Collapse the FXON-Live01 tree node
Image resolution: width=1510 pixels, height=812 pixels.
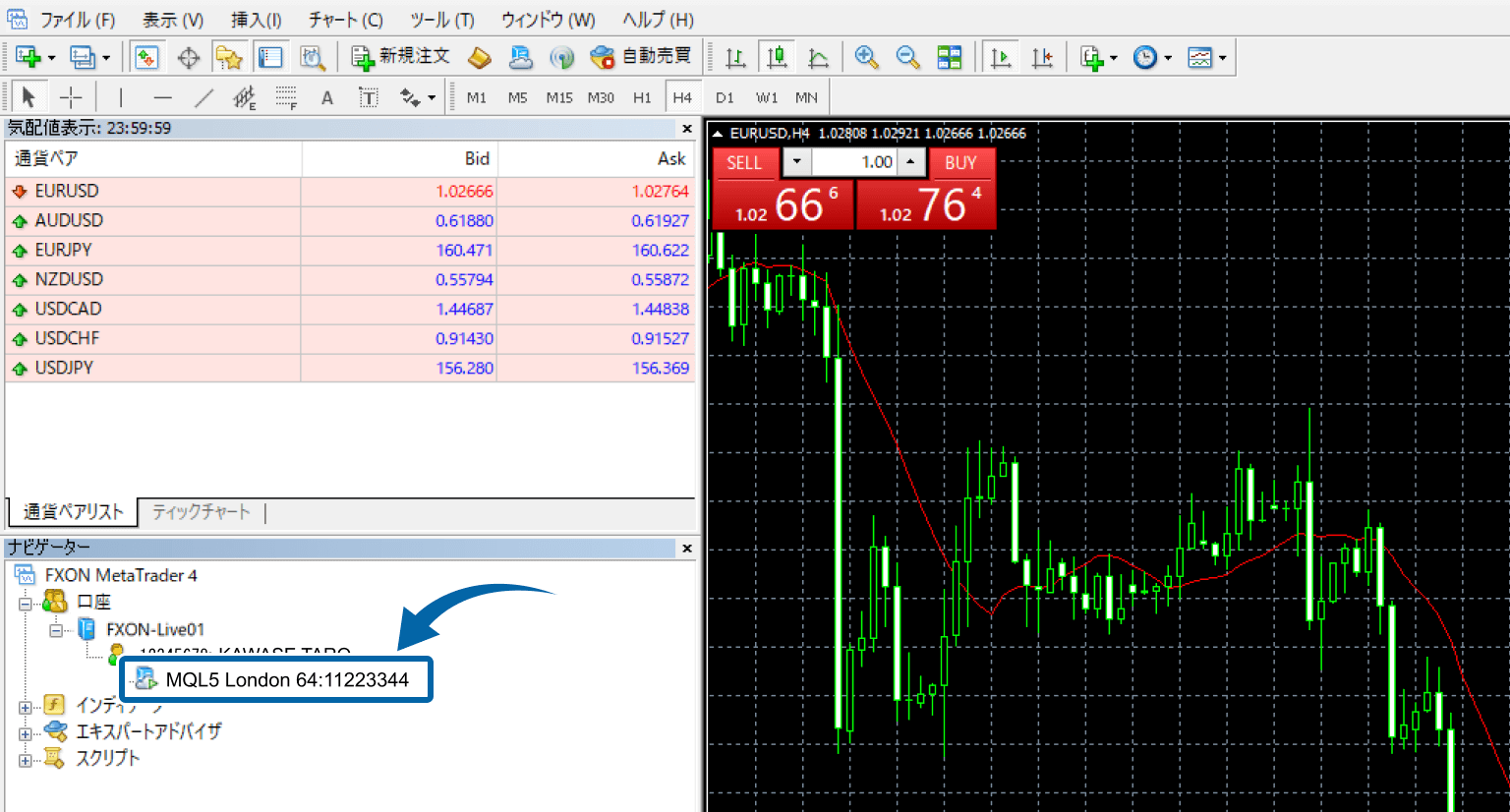pos(57,630)
